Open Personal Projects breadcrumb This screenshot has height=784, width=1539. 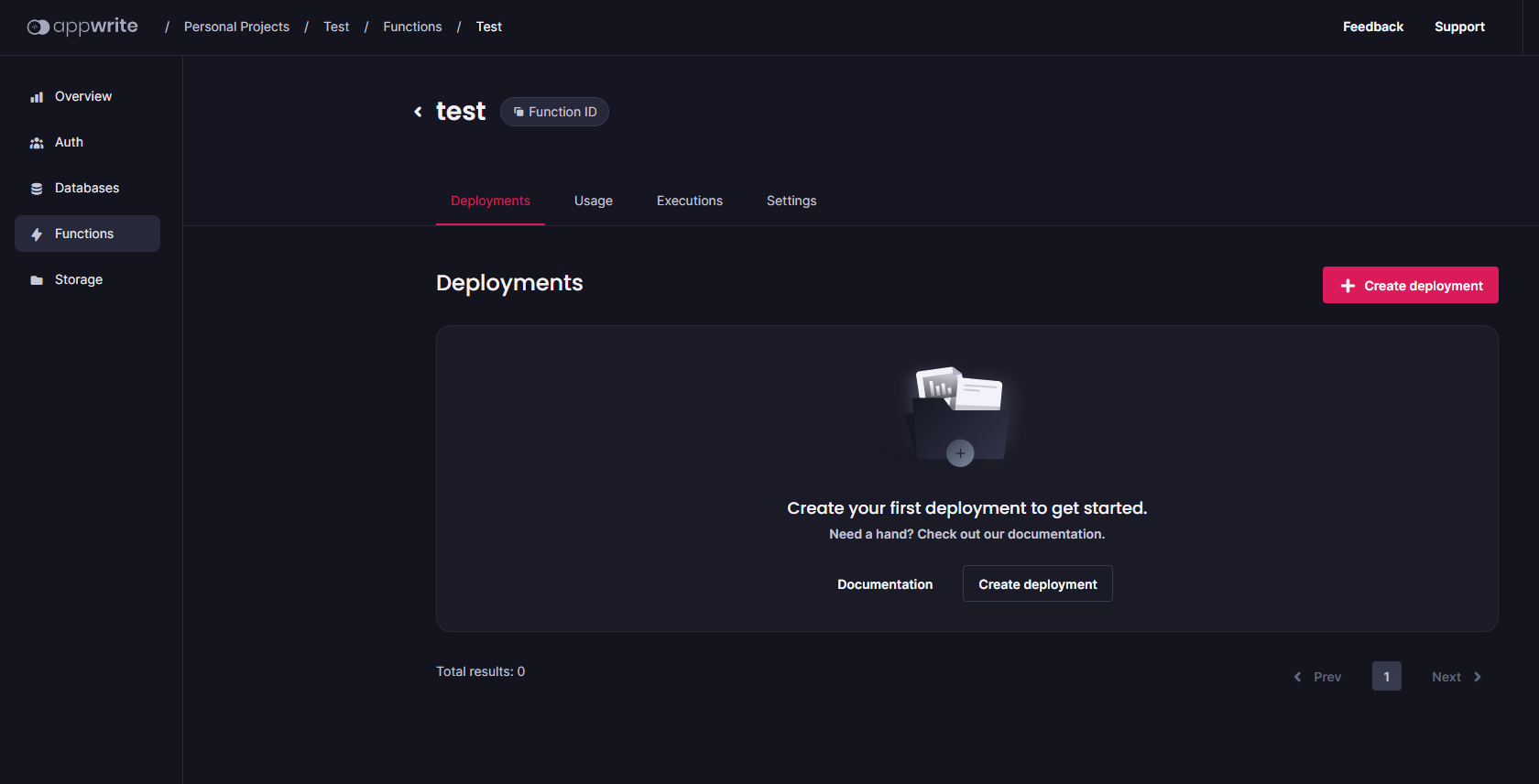[x=236, y=27]
